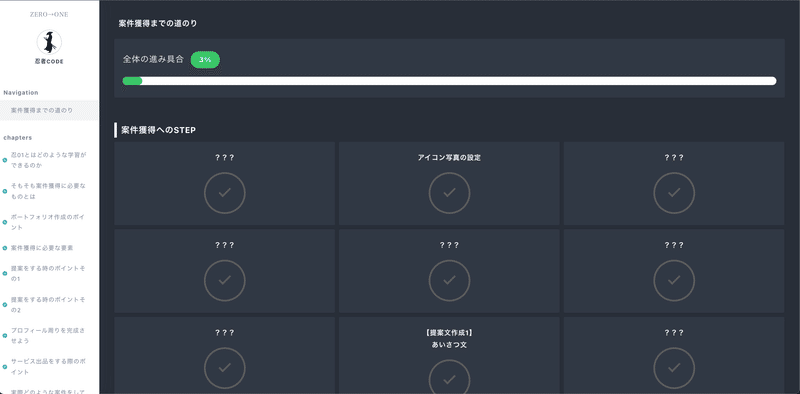Screen dimensions: 800x394
Task: Click the chapters sidebar heading
Action: click(18, 137)
